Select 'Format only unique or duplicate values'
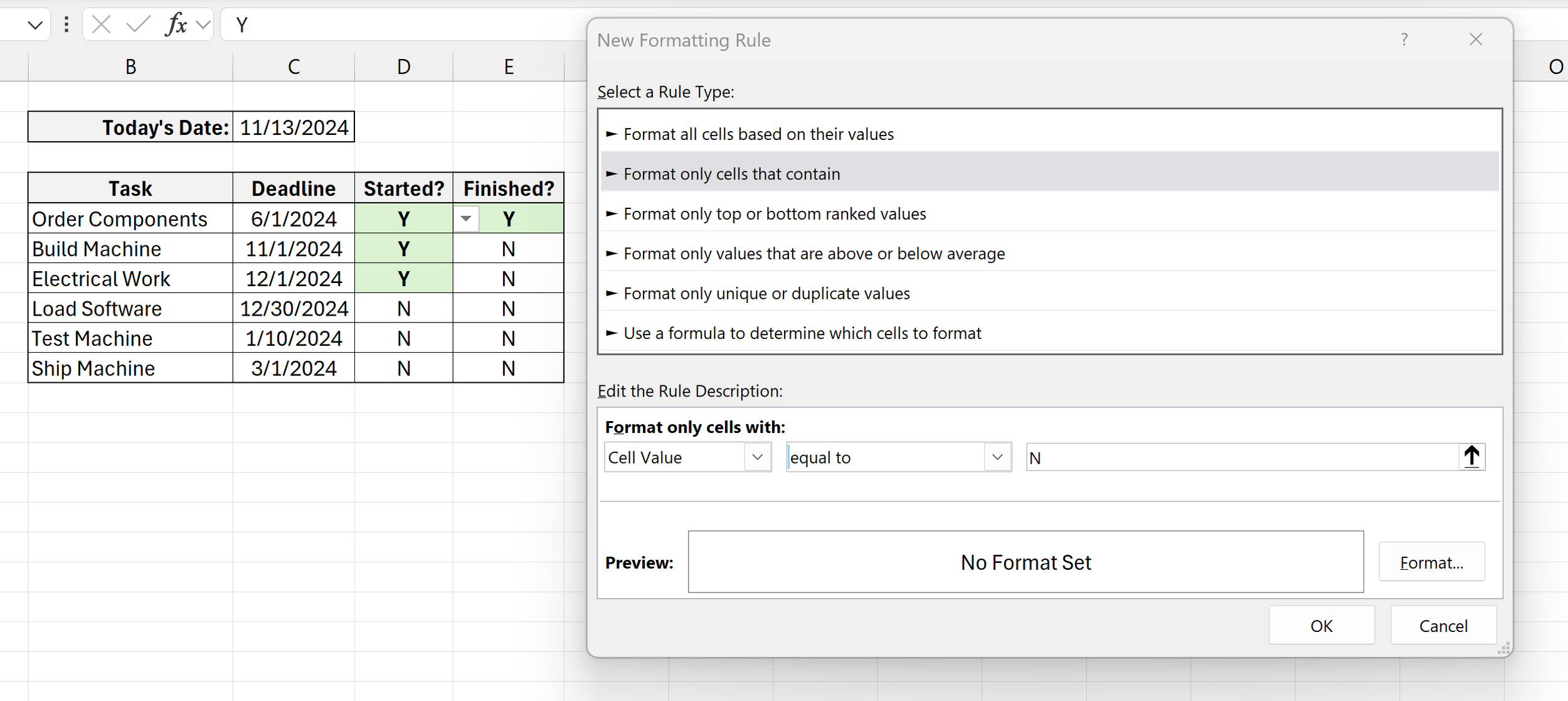The image size is (1568, 701). (x=766, y=293)
